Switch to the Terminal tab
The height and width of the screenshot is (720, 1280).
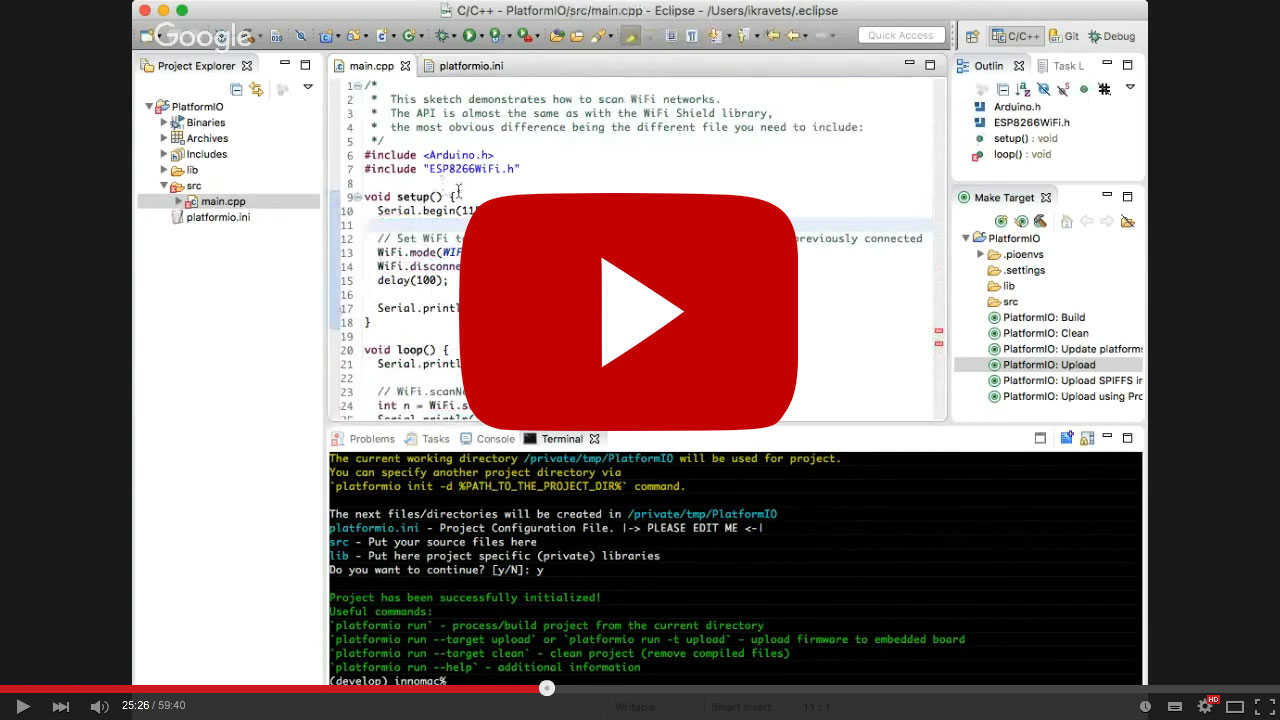[561, 439]
